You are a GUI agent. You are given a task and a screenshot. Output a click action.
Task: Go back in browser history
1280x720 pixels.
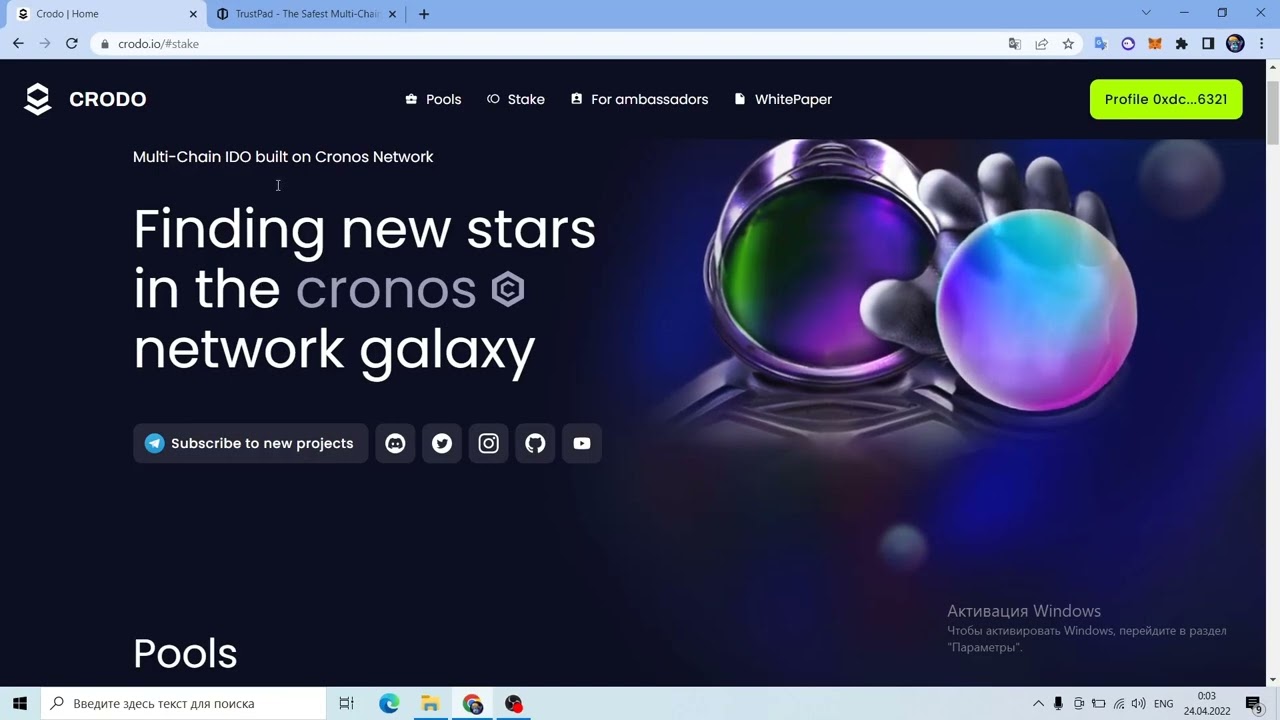[18, 43]
